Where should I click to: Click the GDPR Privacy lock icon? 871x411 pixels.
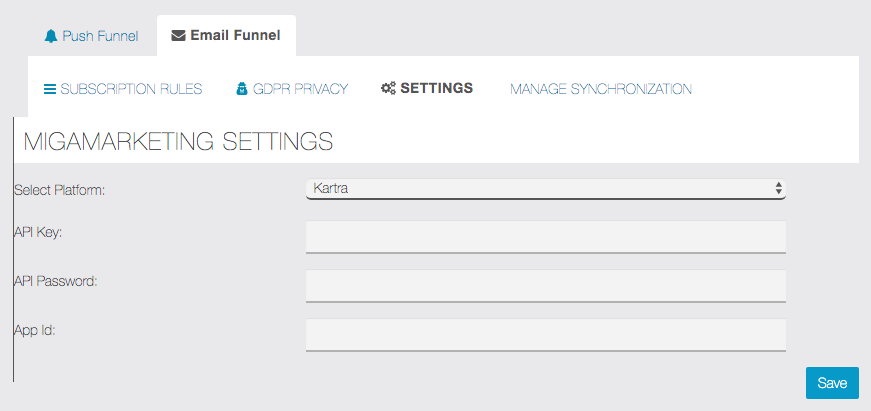point(241,89)
